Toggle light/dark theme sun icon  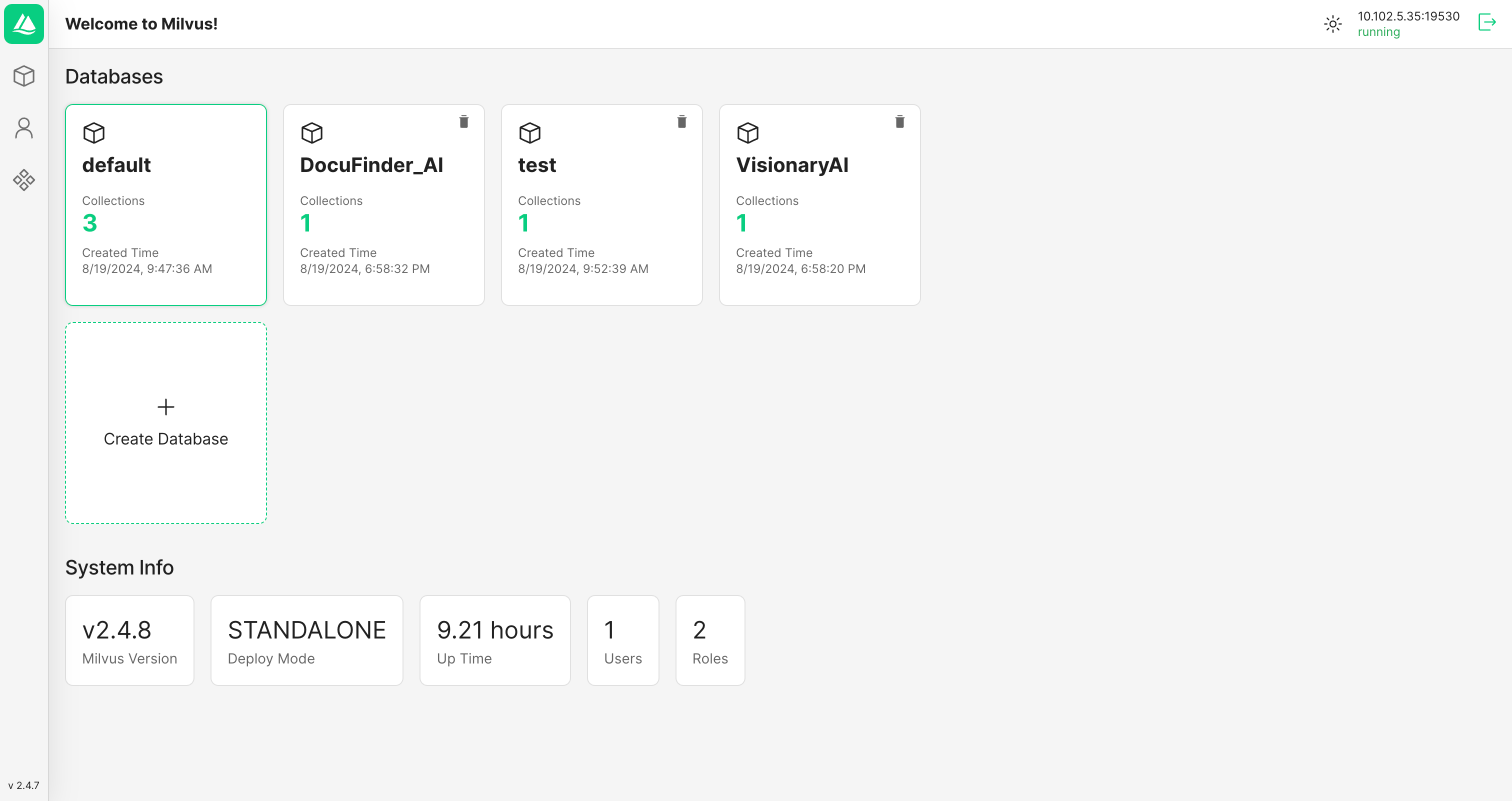click(1332, 24)
